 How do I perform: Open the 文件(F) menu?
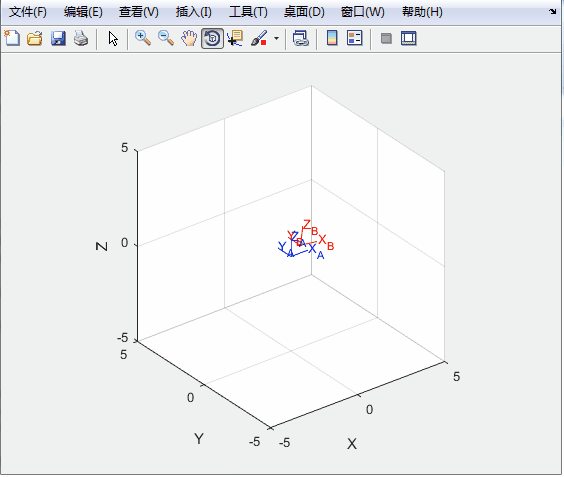coord(27,12)
